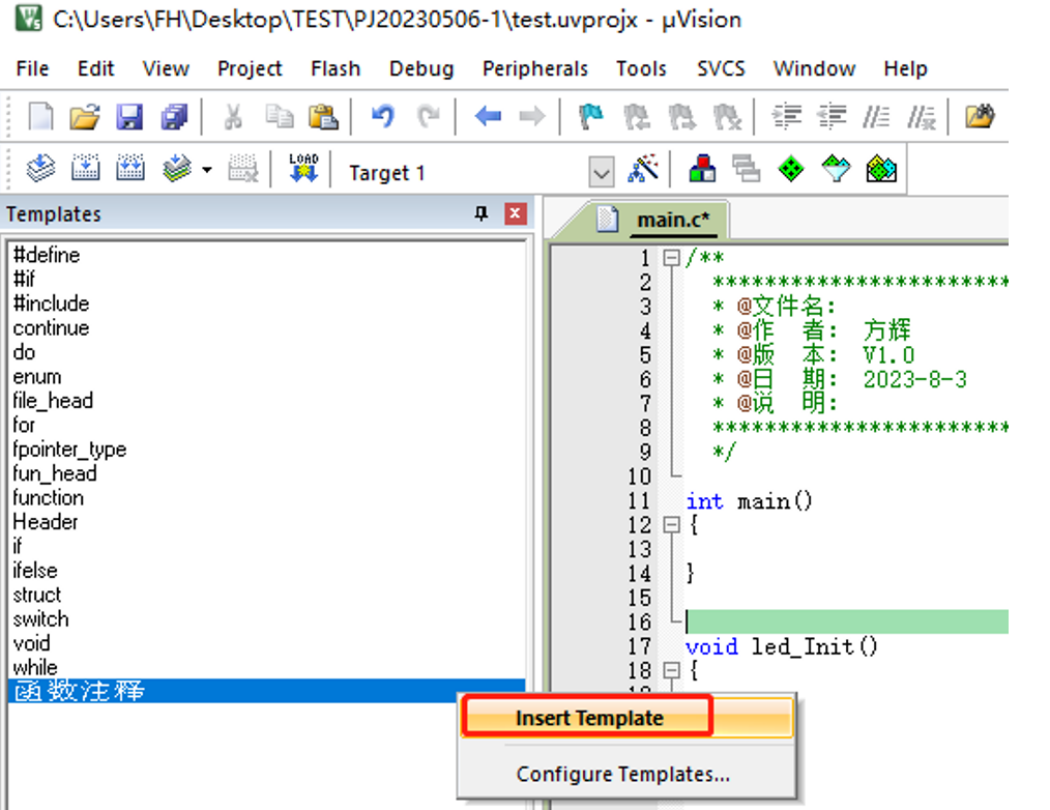Image resolution: width=1050 pixels, height=810 pixels.
Task: Navigate backwards with the blue left arrow
Action: [x=488, y=117]
